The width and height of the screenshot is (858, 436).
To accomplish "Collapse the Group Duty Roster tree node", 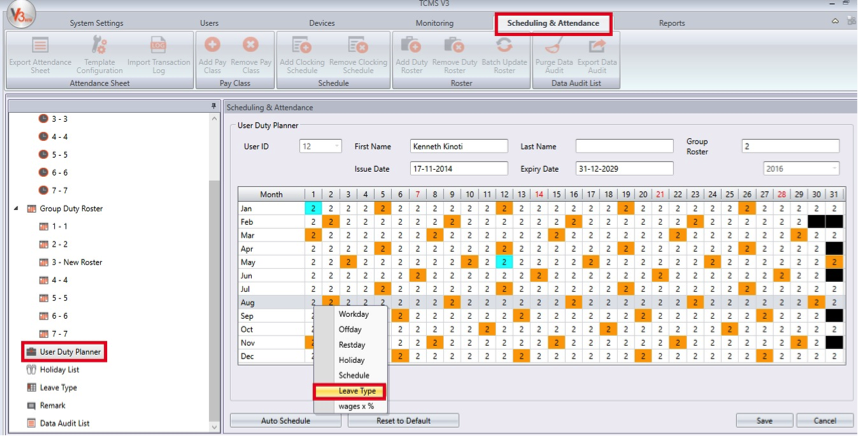I will coord(15,208).
